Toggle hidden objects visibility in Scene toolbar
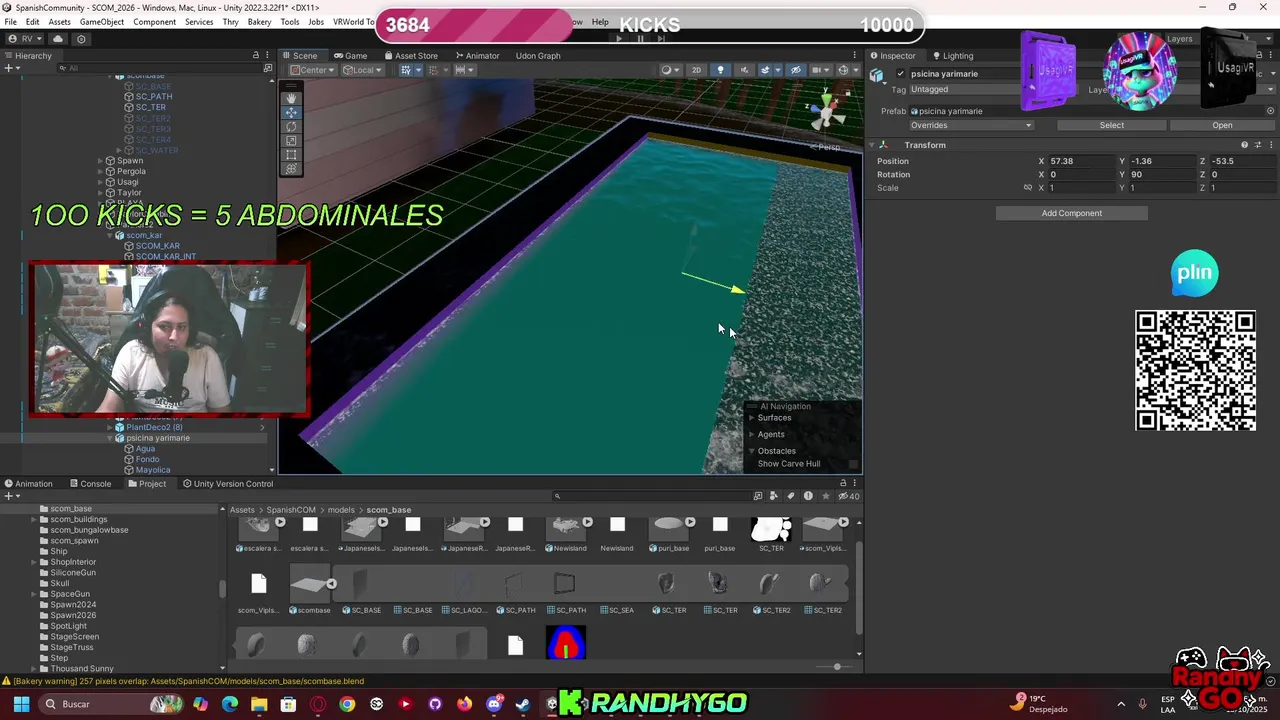The height and width of the screenshot is (720, 1280). (x=795, y=70)
